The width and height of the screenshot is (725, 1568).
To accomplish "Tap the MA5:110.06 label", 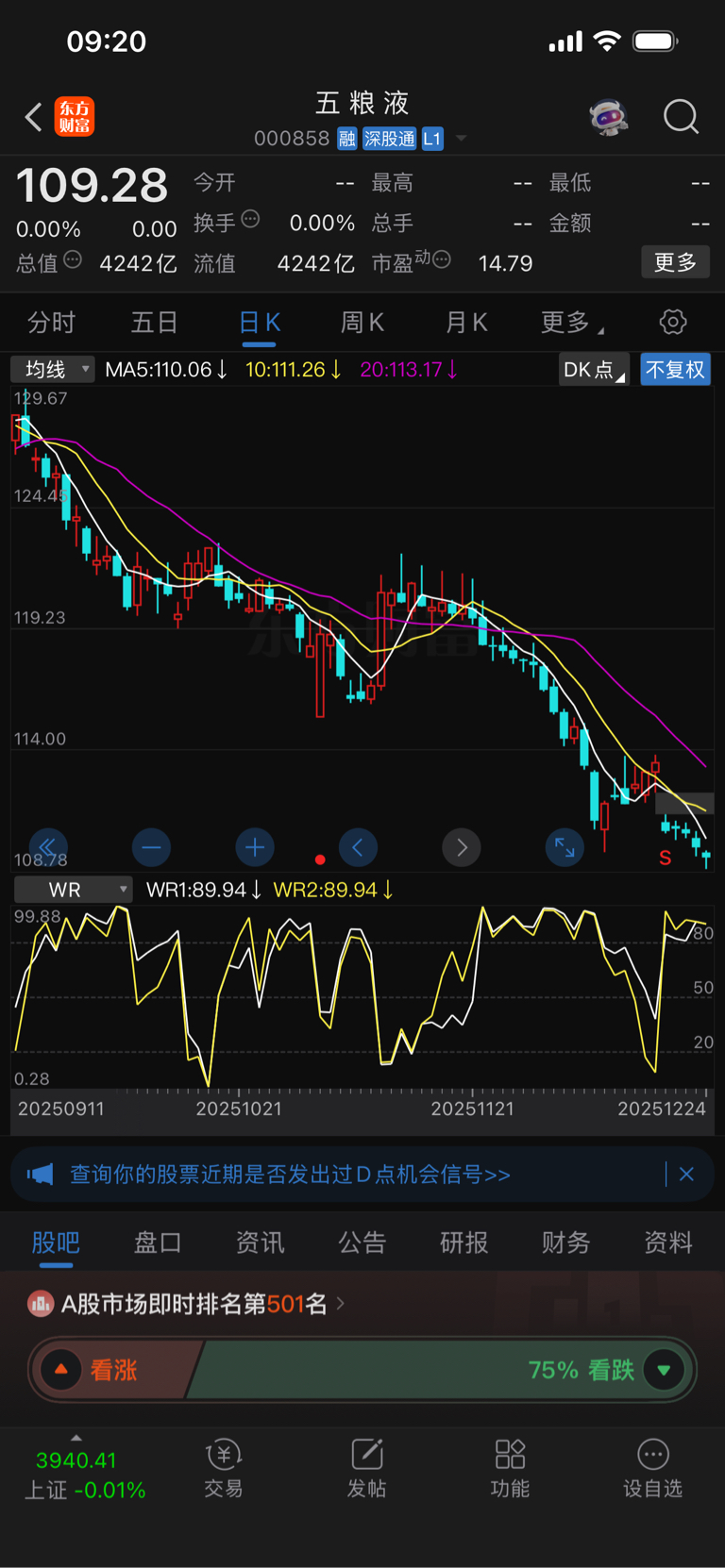I will coord(166,369).
